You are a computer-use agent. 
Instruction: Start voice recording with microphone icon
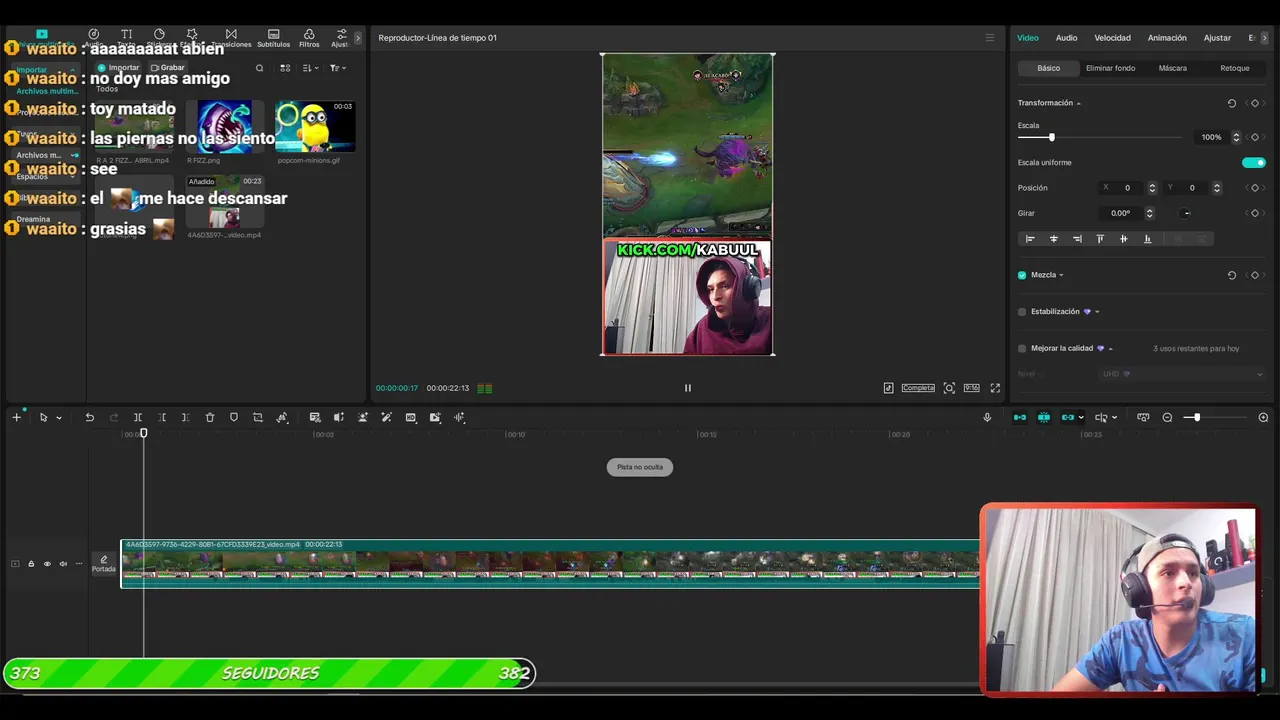point(987,417)
